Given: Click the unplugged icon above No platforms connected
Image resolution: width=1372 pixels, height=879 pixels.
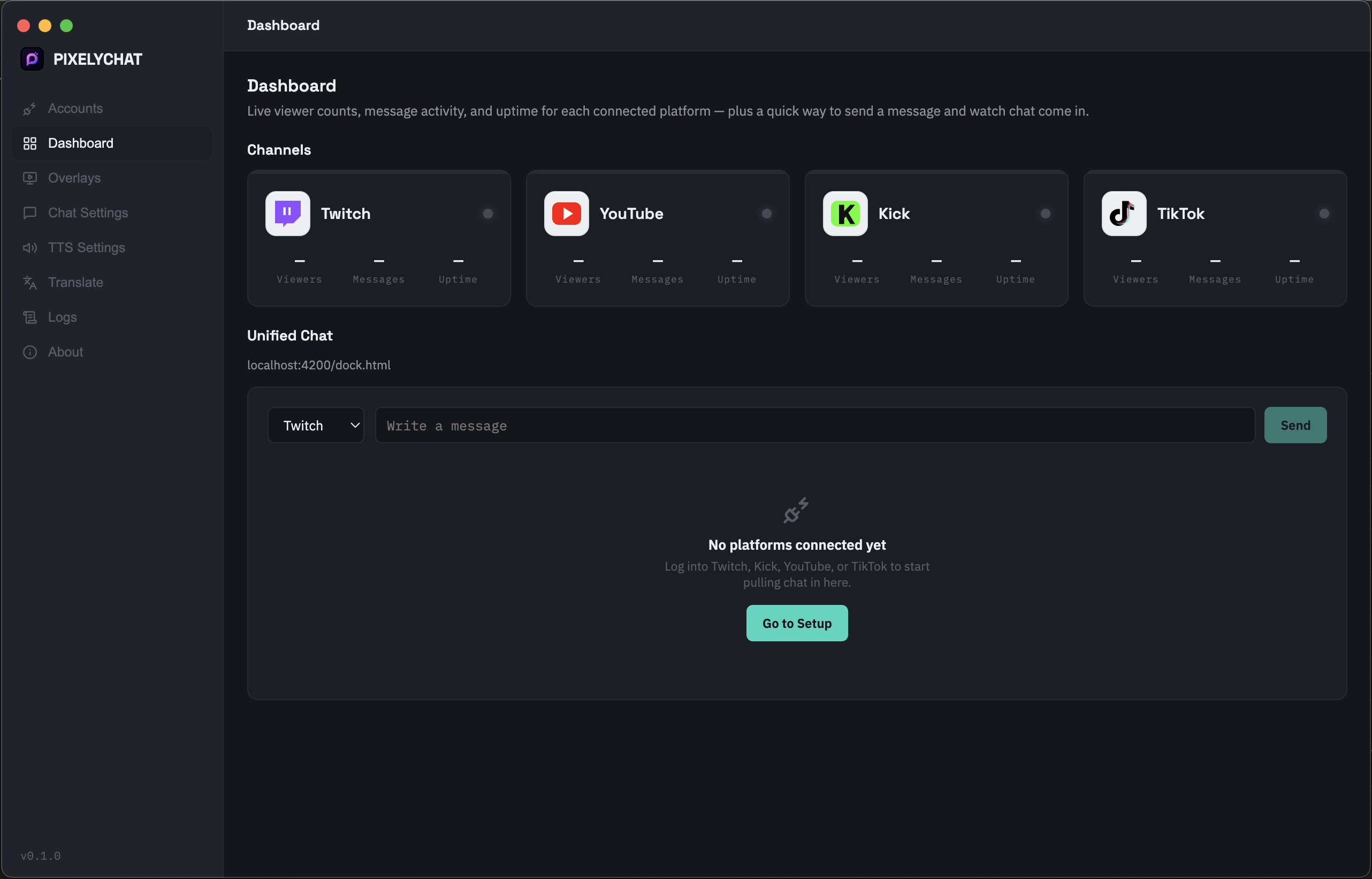Looking at the screenshot, I should click(796, 510).
